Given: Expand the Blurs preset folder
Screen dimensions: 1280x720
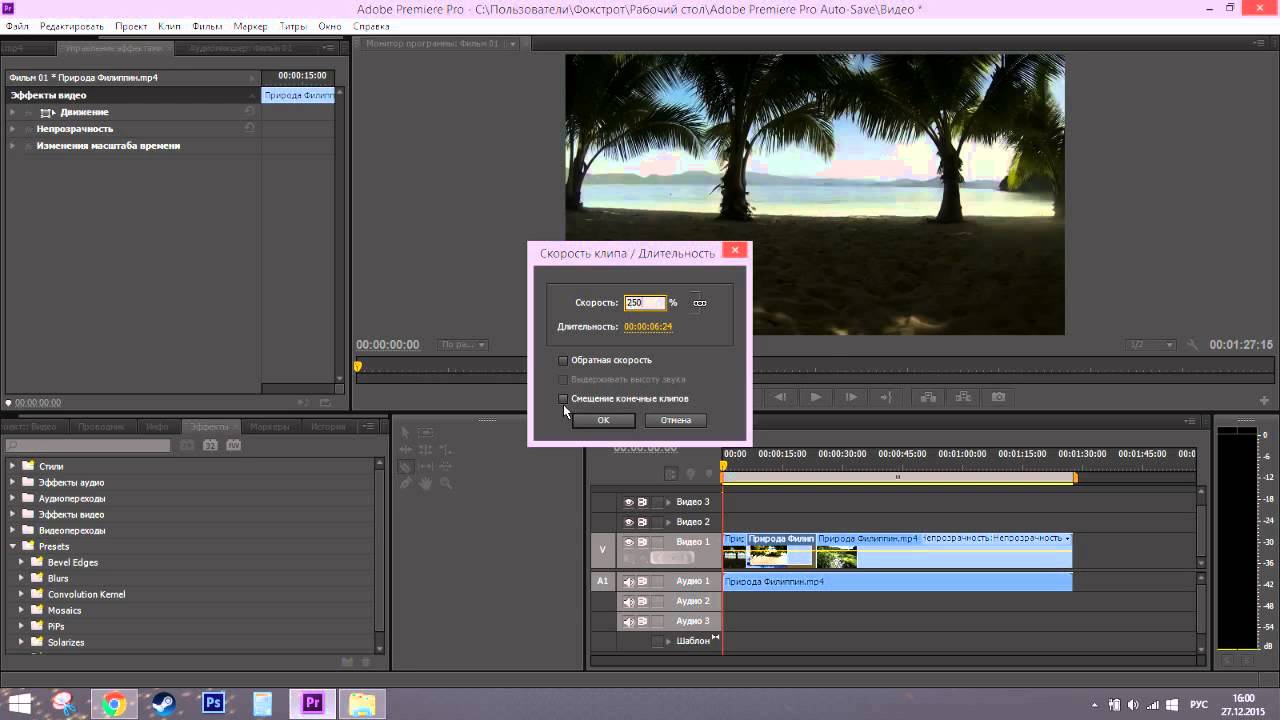Looking at the screenshot, I should click(22, 578).
